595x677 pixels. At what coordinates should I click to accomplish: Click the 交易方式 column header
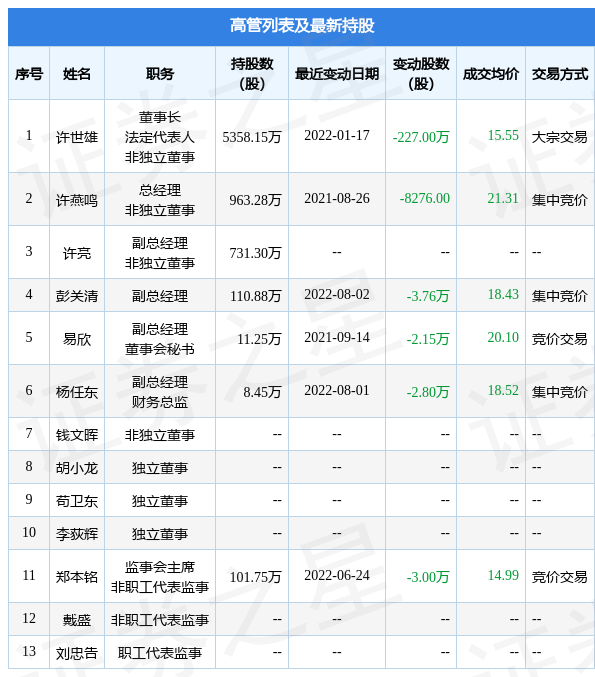pyautogui.click(x=560, y=74)
